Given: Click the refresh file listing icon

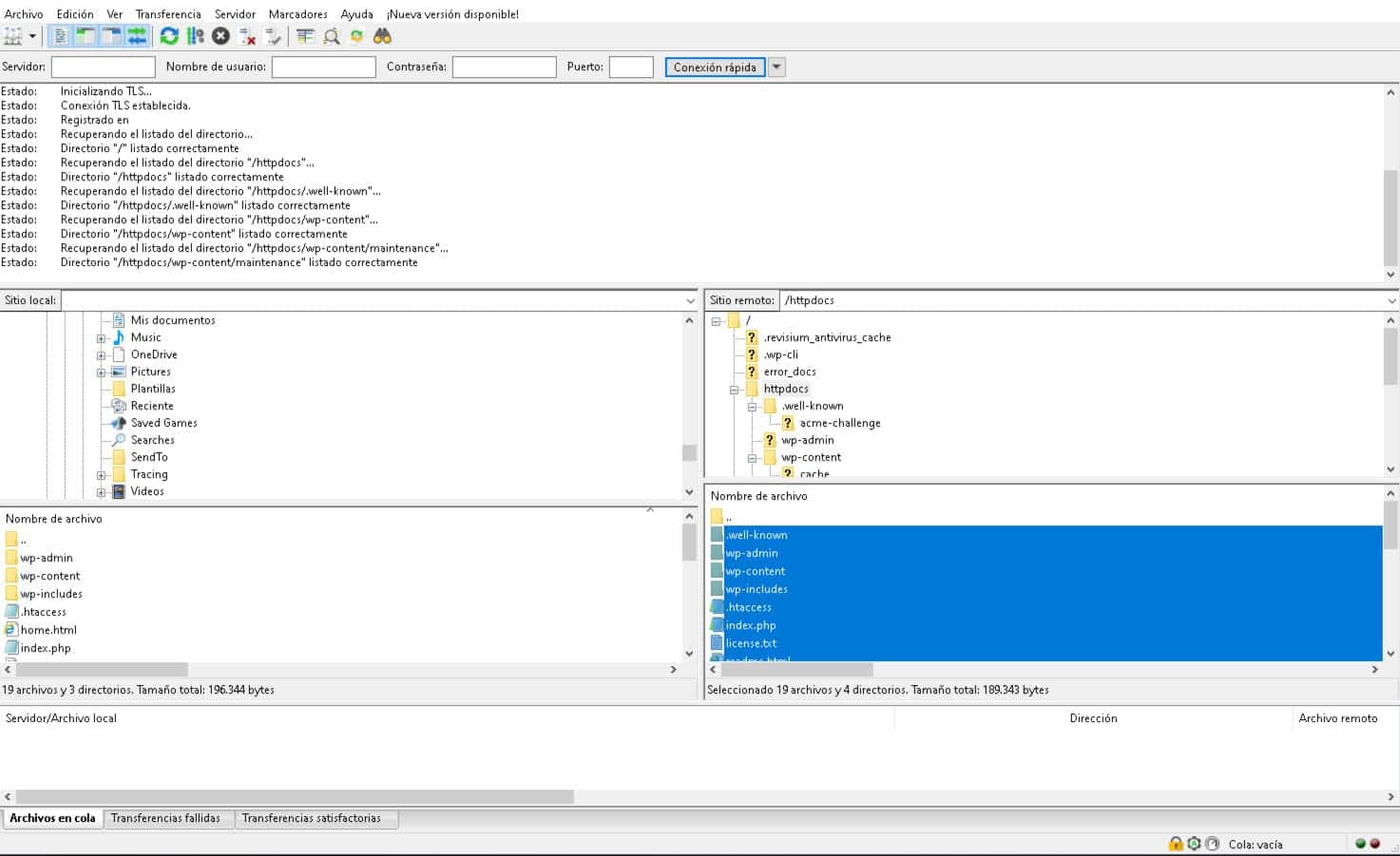Looking at the screenshot, I should (169, 36).
